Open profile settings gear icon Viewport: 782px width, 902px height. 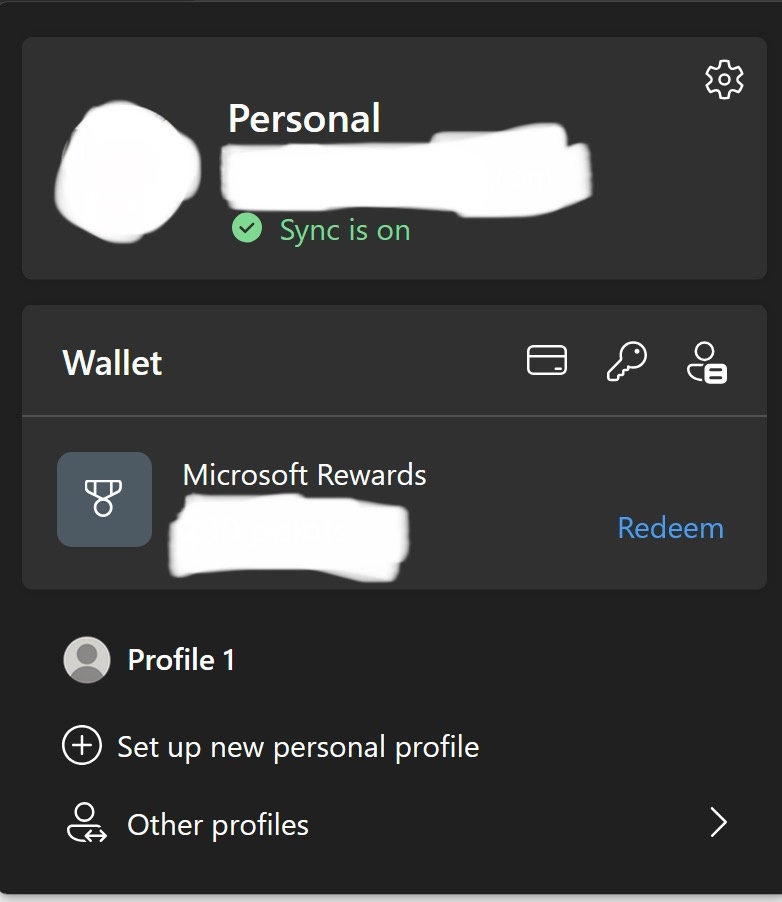(x=724, y=79)
